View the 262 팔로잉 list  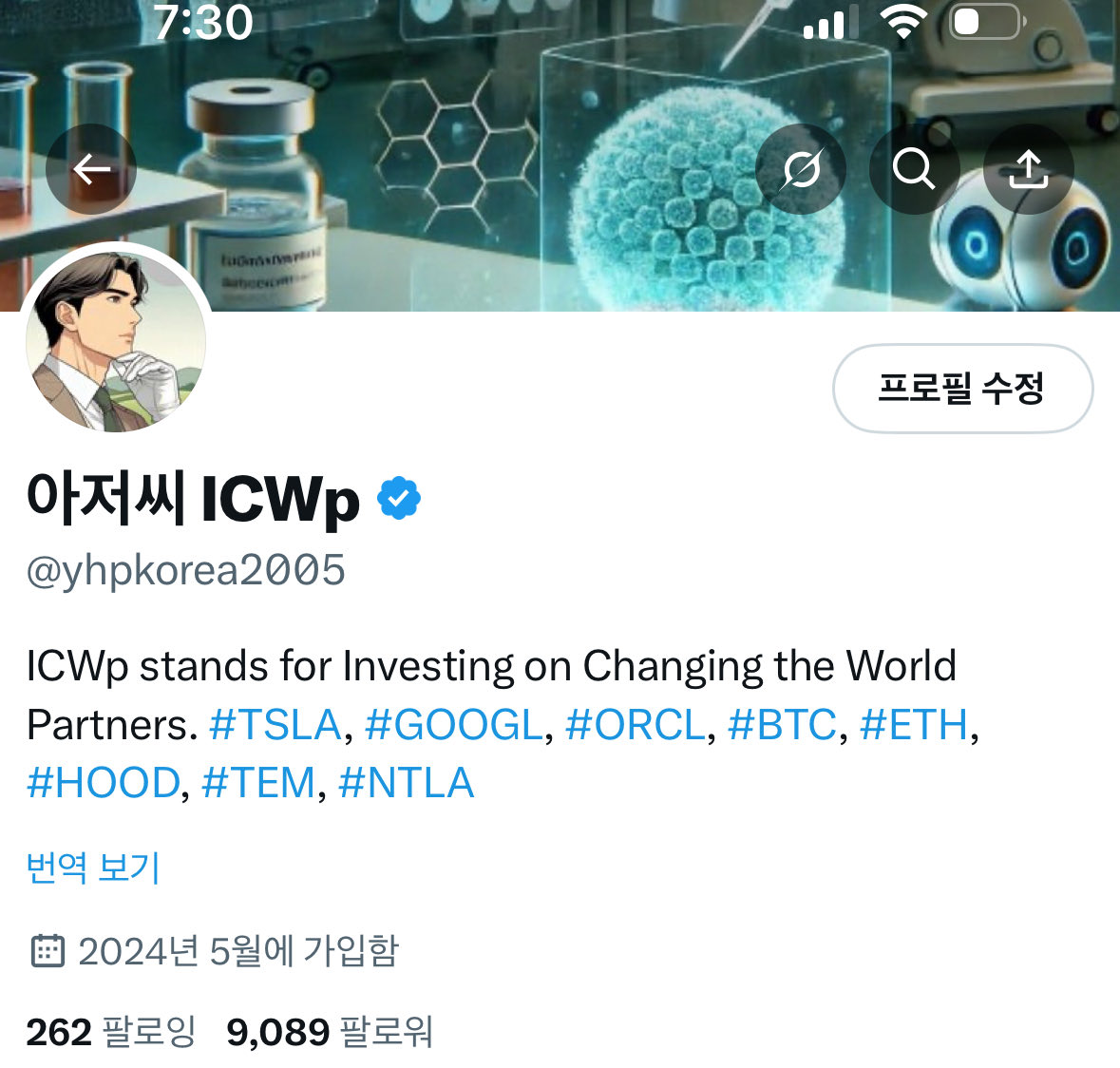point(111,1032)
